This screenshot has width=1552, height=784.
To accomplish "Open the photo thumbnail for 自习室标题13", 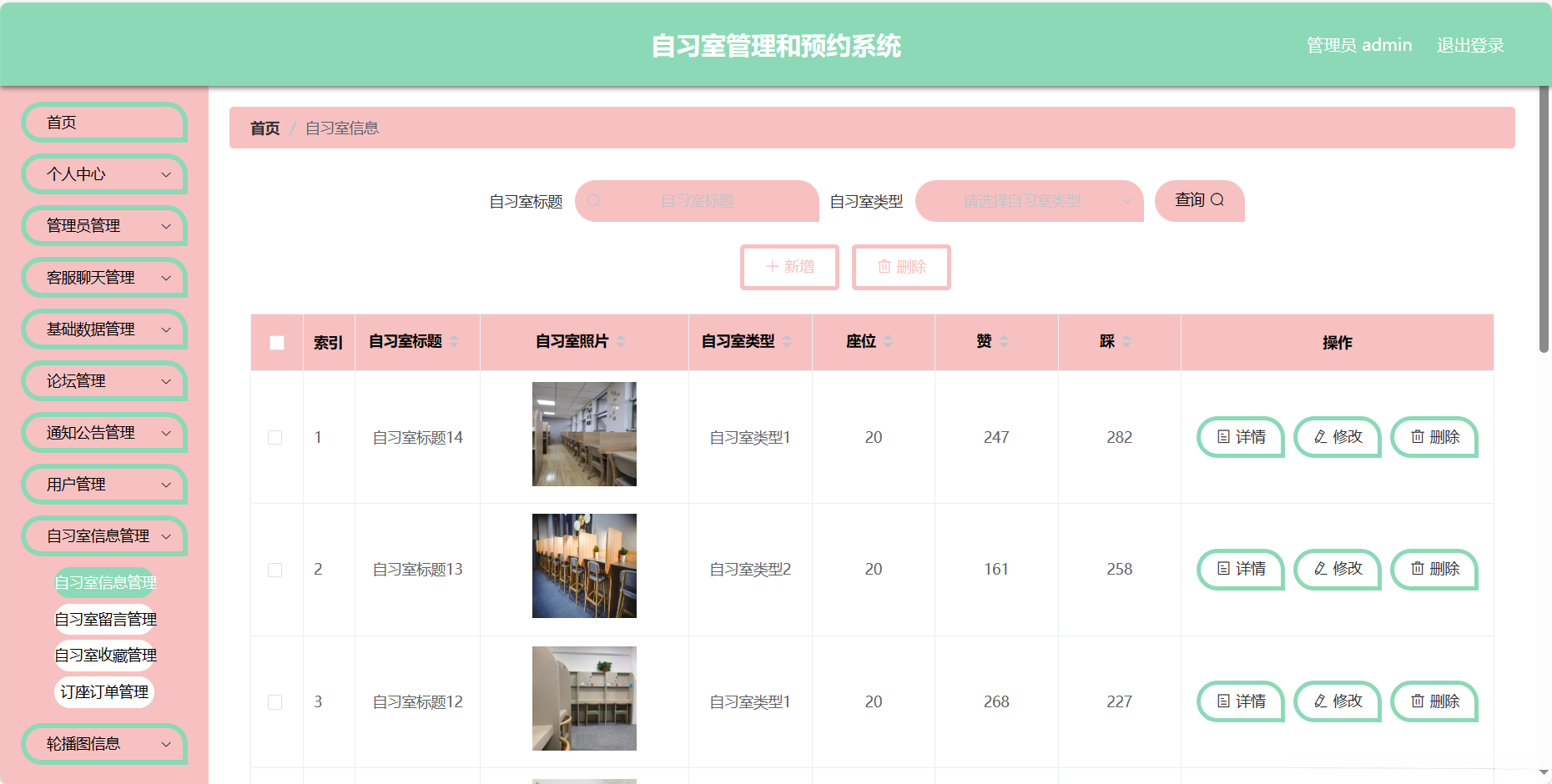I will pyautogui.click(x=584, y=565).
